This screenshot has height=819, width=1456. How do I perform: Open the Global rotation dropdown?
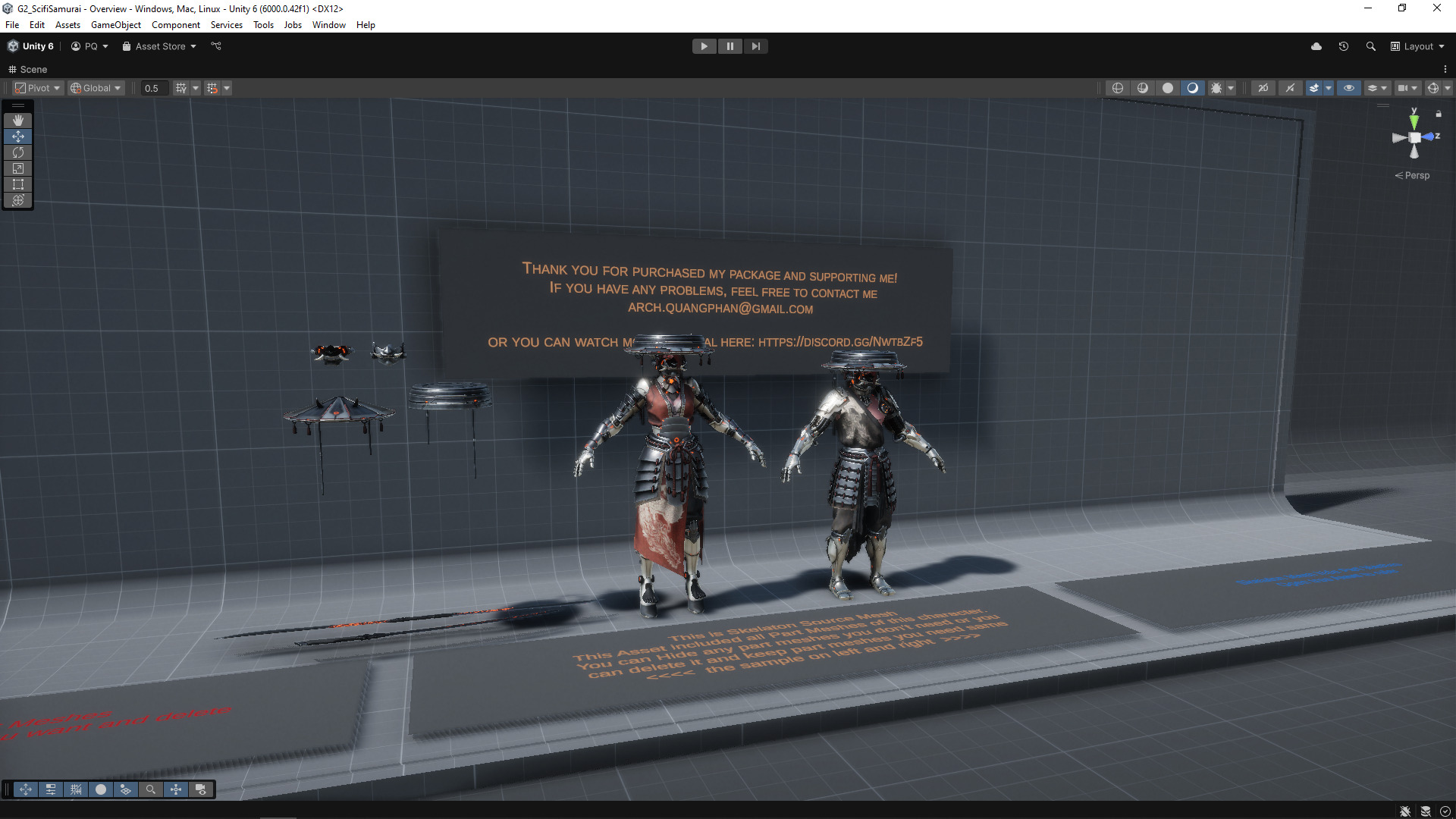(96, 88)
